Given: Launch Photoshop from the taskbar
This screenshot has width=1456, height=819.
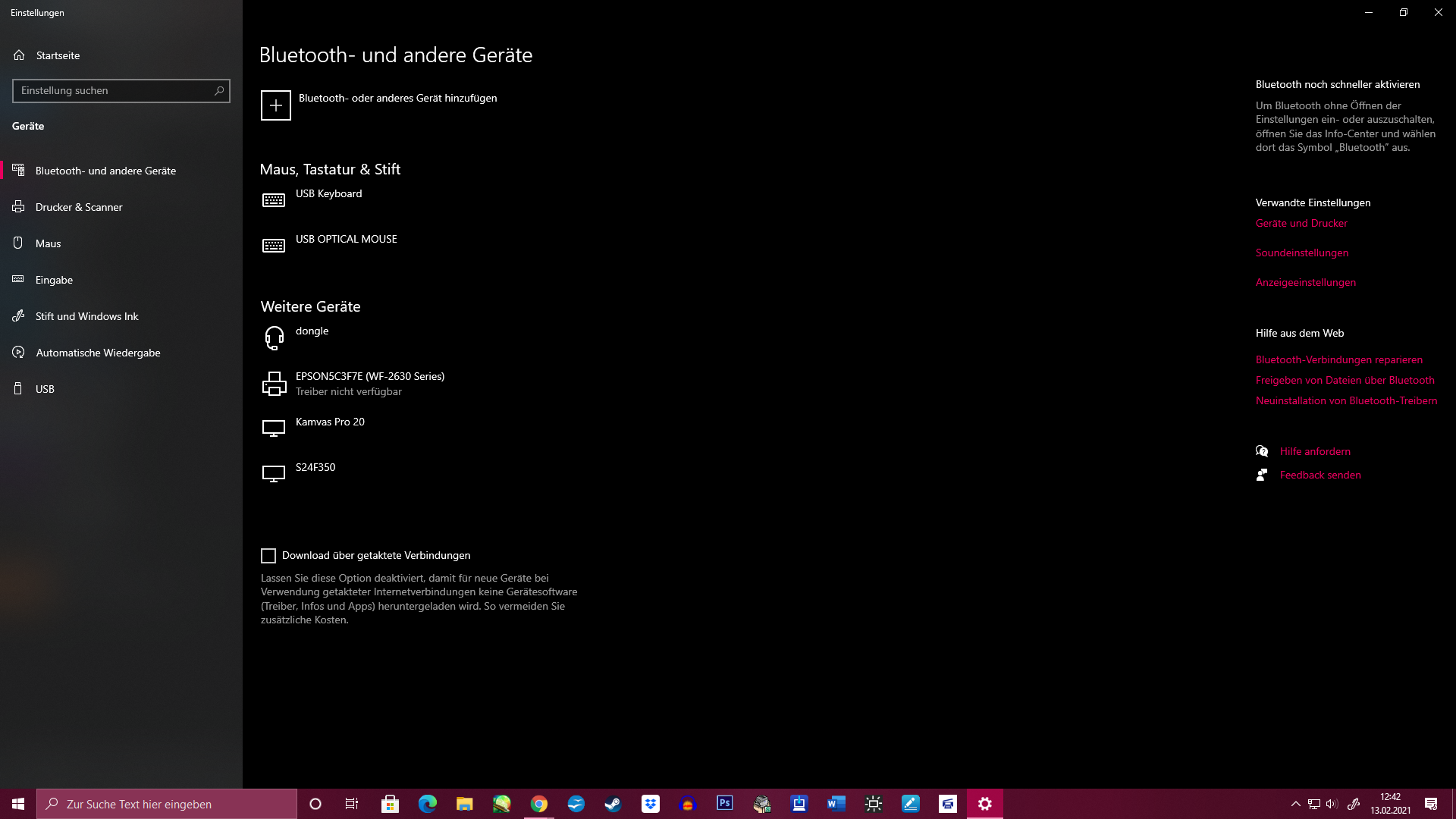Looking at the screenshot, I should 725,803.
